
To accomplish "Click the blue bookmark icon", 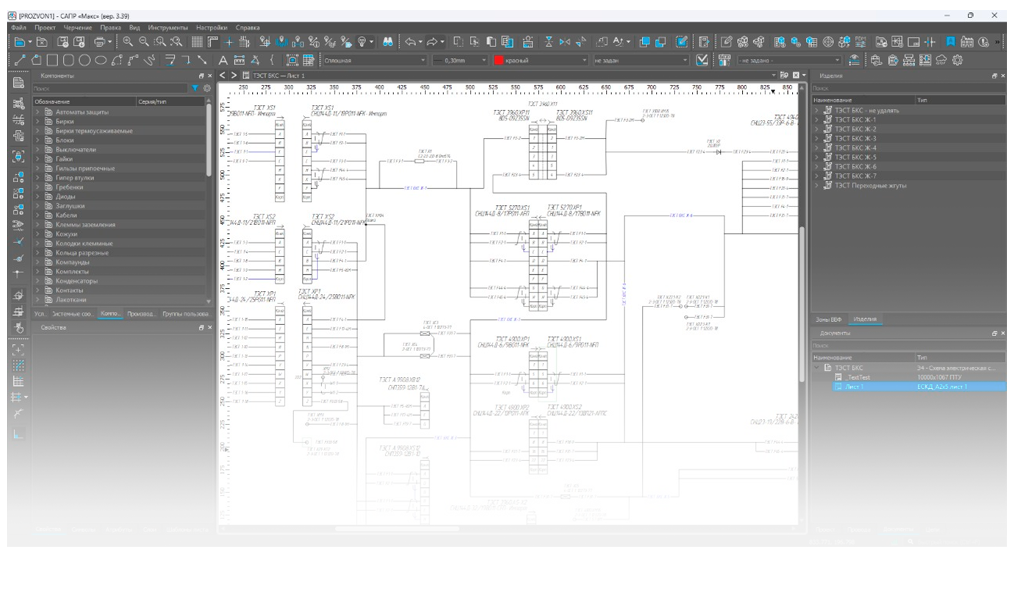I will click(950, 42).
